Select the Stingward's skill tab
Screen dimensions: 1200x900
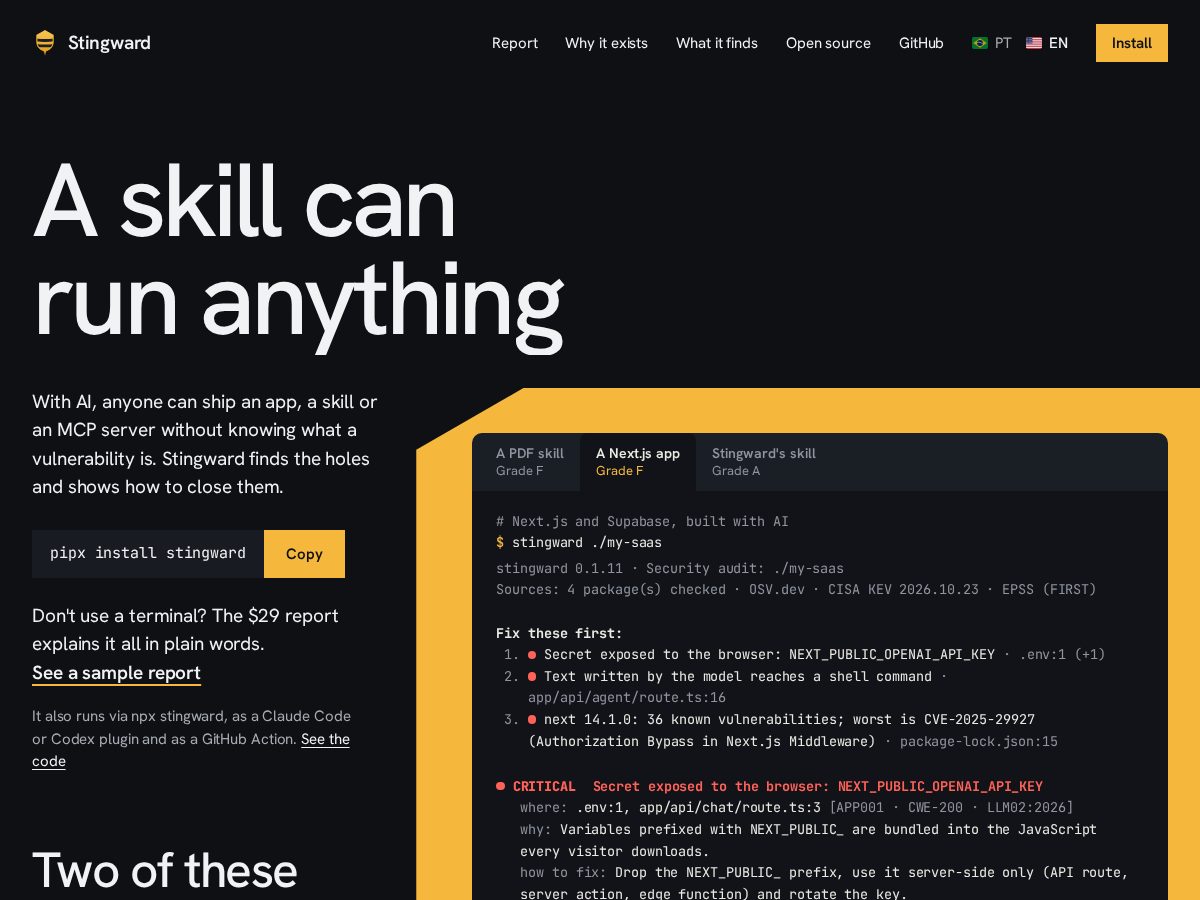[764, 462]
